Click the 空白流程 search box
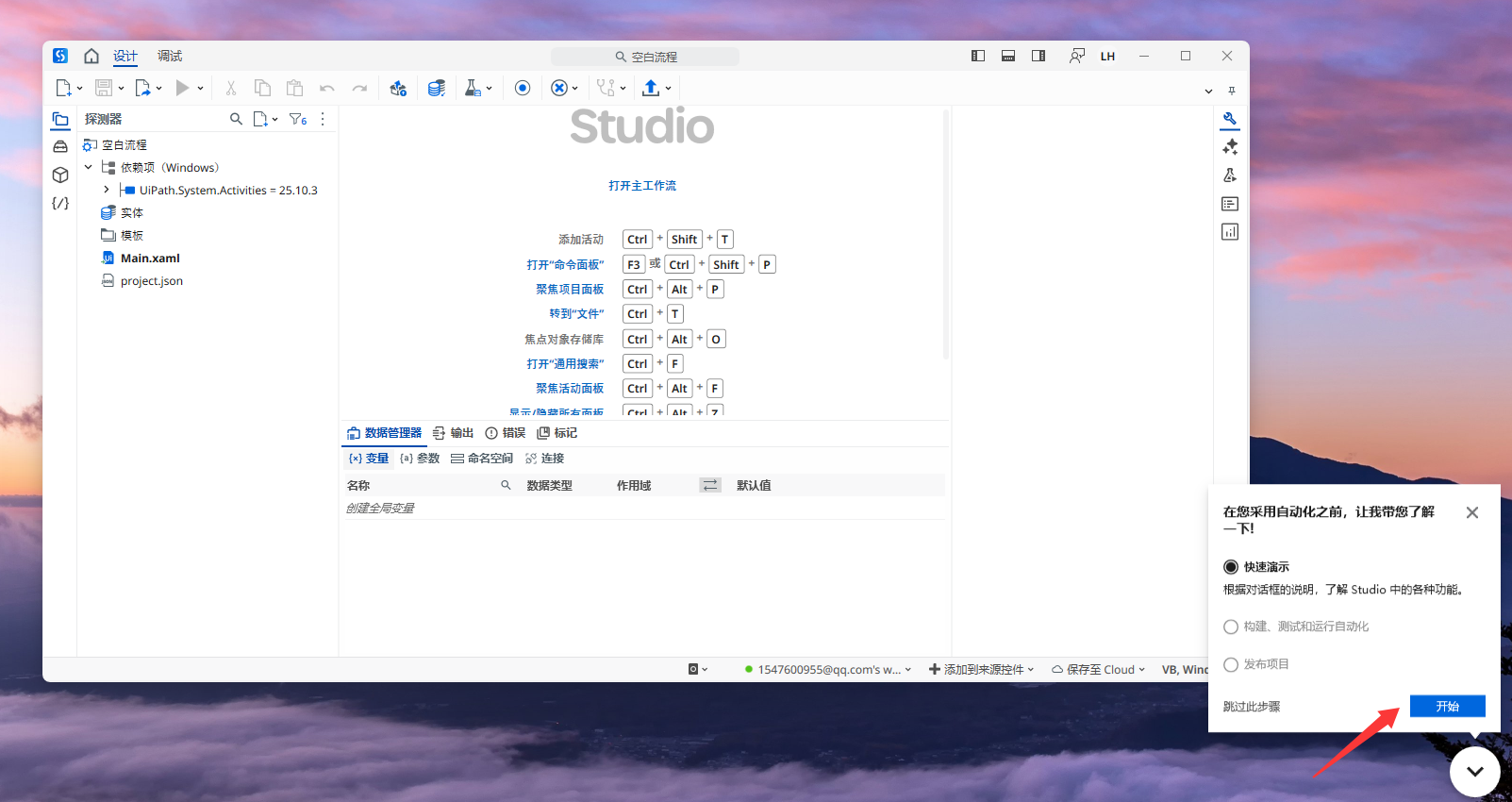This screenshot has height=802, width=1512. (645, 57)
